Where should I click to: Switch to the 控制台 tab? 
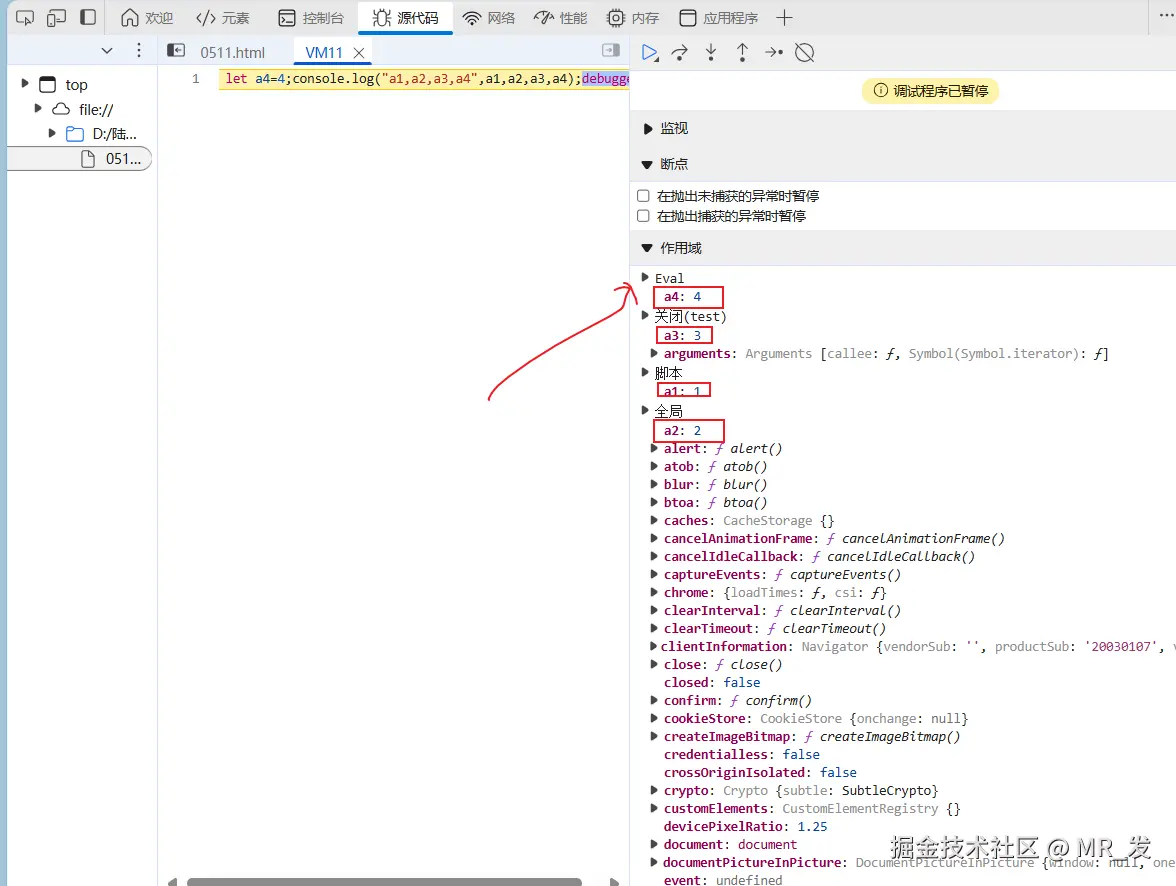(x=310, y=18)
